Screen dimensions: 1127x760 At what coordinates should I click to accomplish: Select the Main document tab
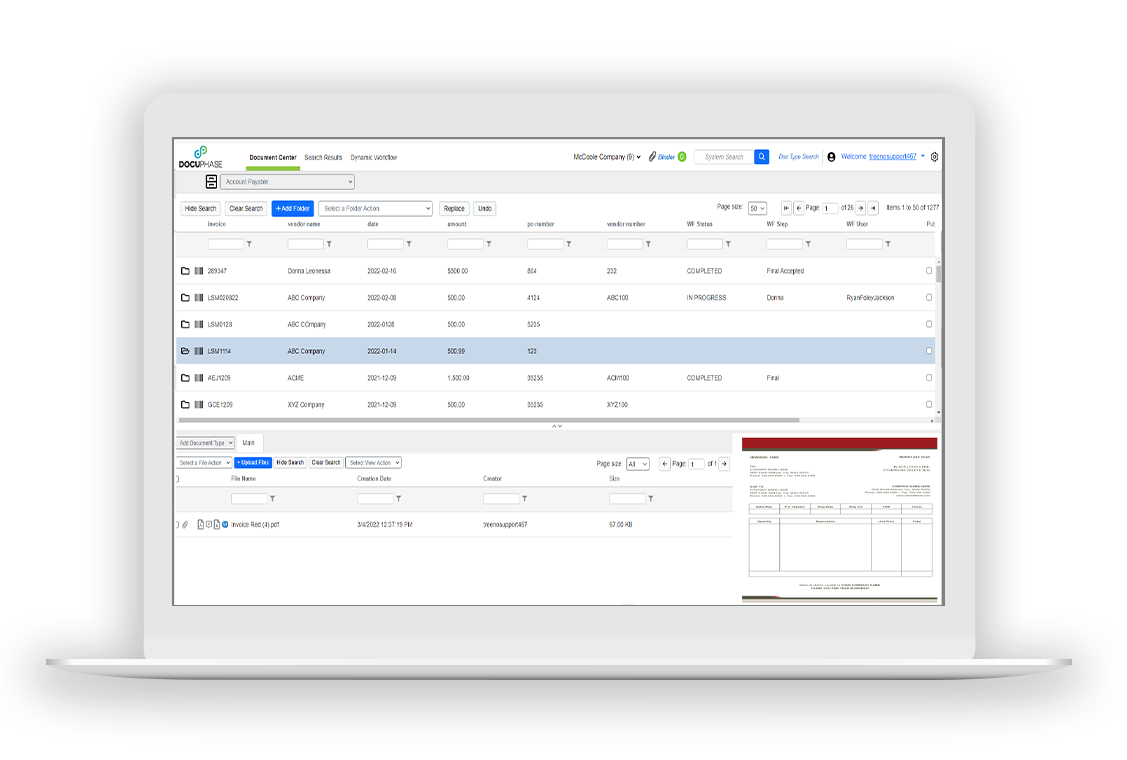pos(249,443)
